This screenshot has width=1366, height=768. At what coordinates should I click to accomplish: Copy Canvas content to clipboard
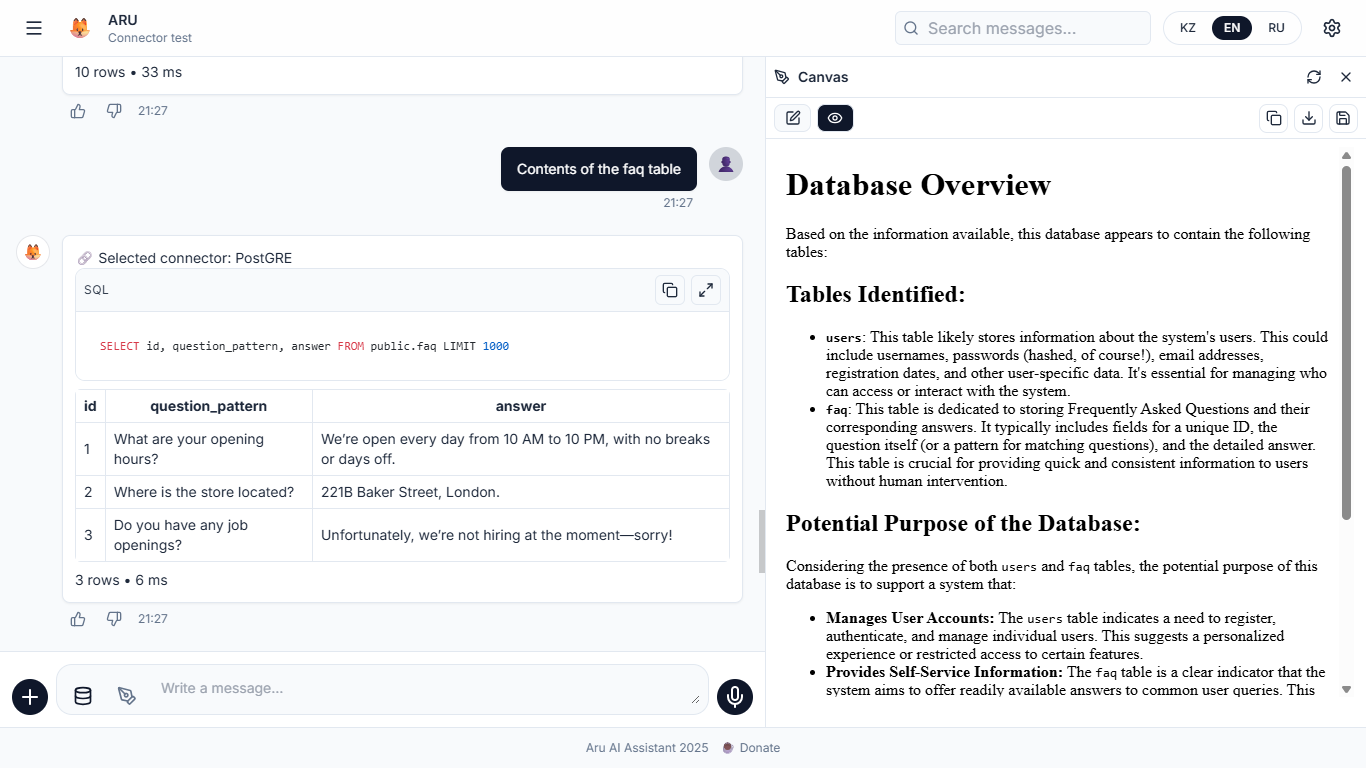1274,118
